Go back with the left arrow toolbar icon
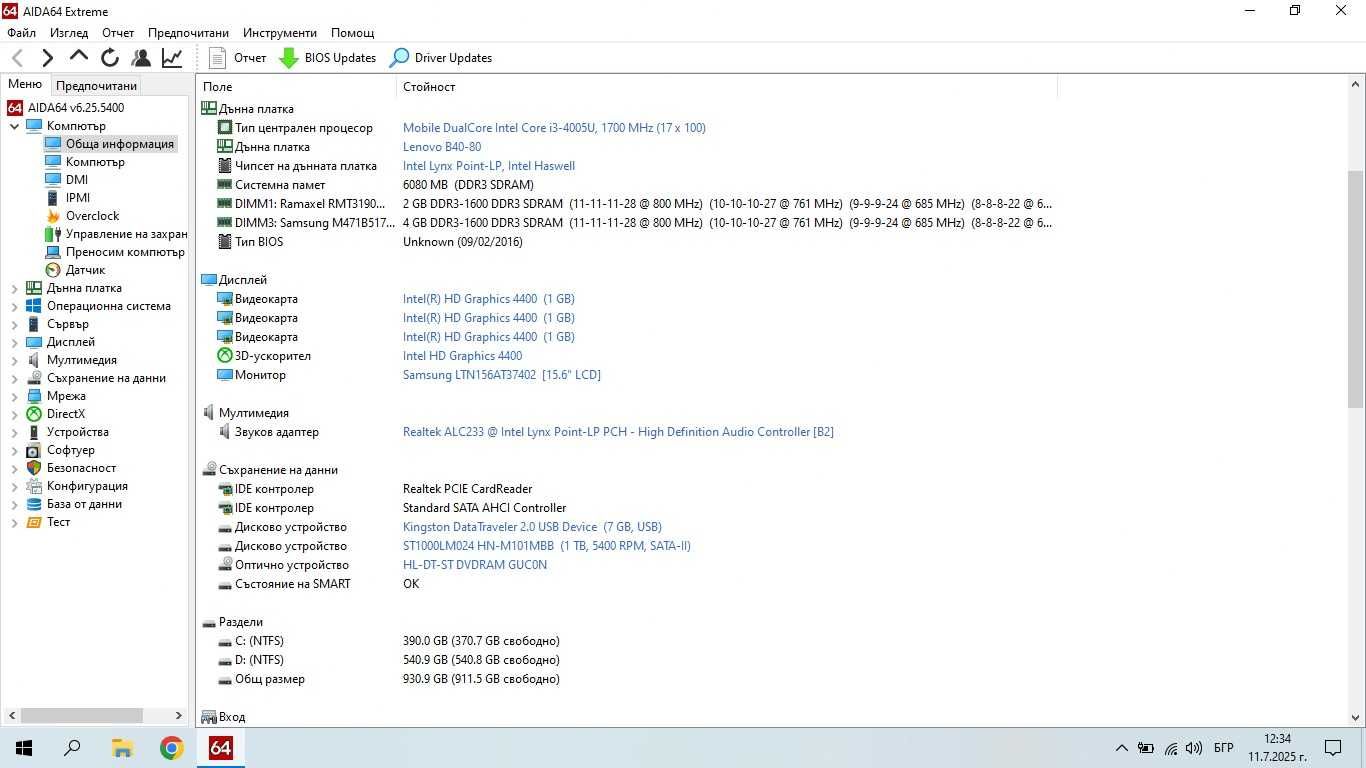 pyautogui.click(x=17, y=58)
